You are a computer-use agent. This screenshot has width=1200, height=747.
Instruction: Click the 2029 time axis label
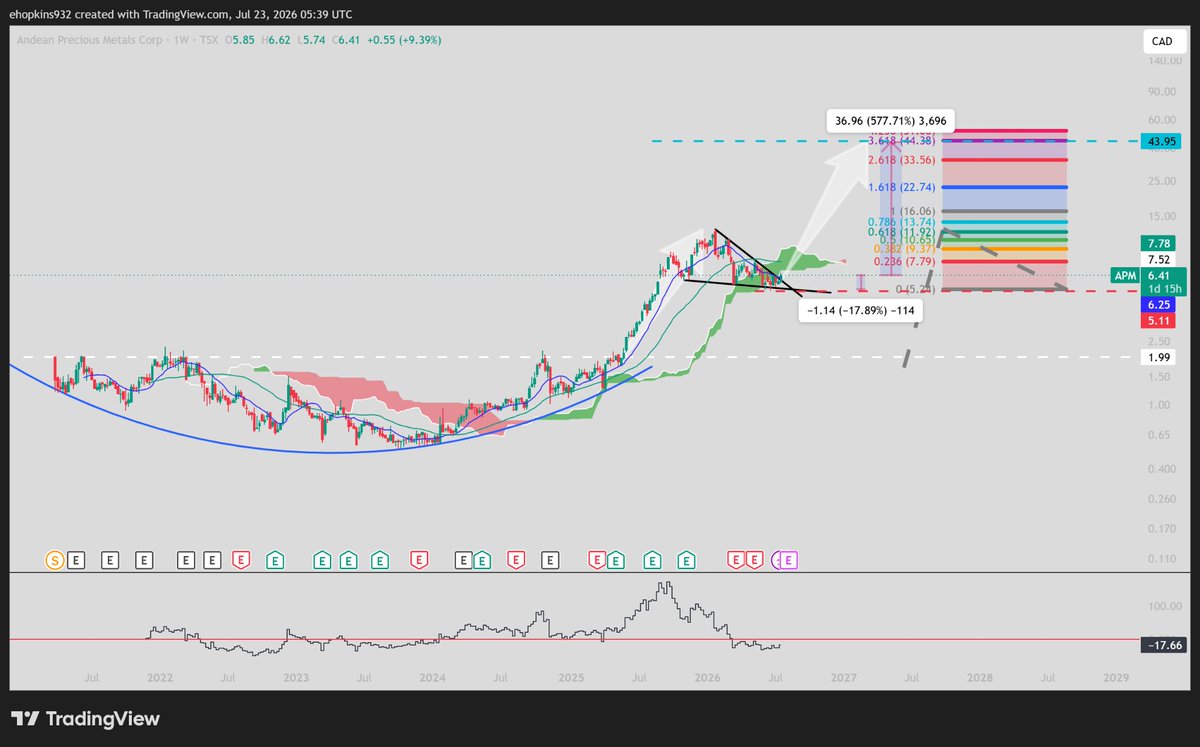point(1116,678)
